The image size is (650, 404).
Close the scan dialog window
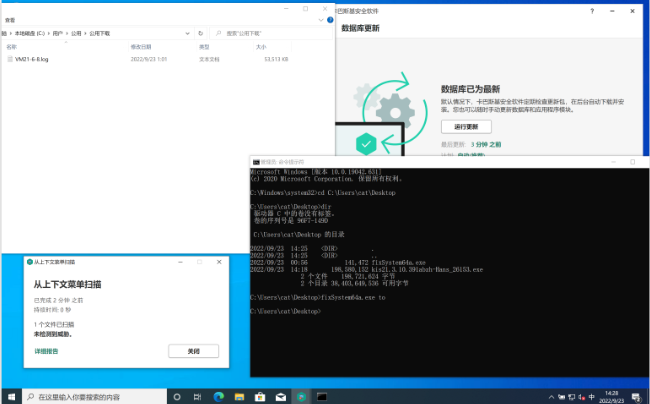point(219,262)
